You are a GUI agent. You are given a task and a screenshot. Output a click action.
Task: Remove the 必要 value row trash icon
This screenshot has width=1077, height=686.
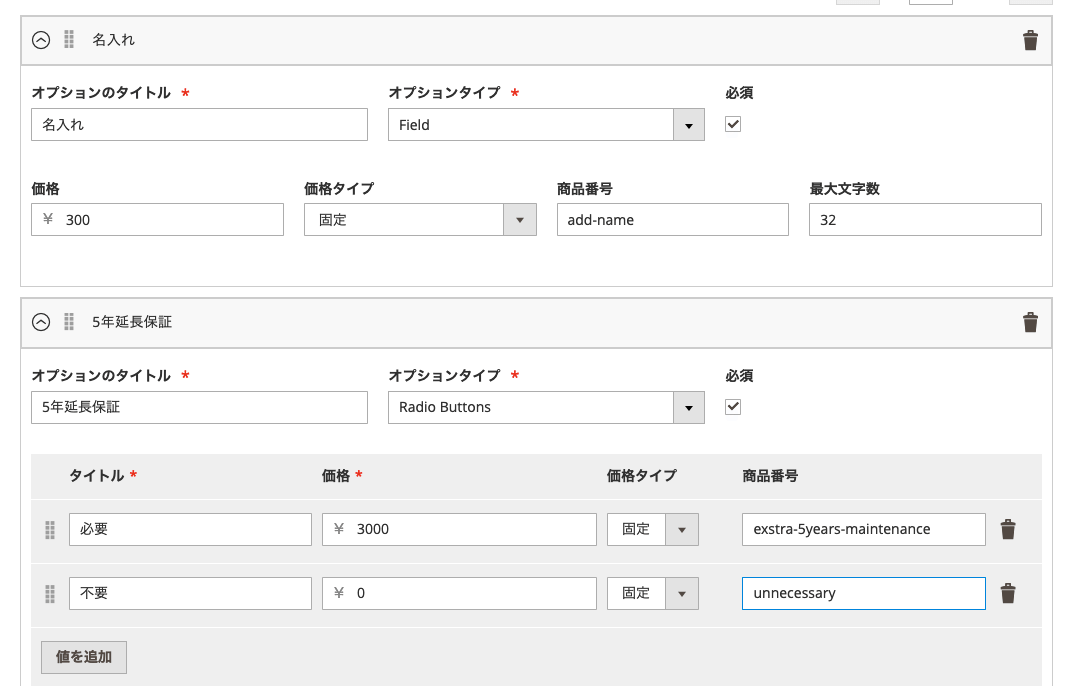[1008, 529]
